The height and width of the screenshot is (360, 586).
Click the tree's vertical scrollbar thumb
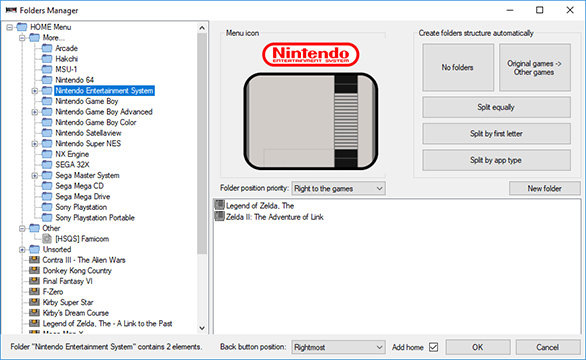pos(202,144)
